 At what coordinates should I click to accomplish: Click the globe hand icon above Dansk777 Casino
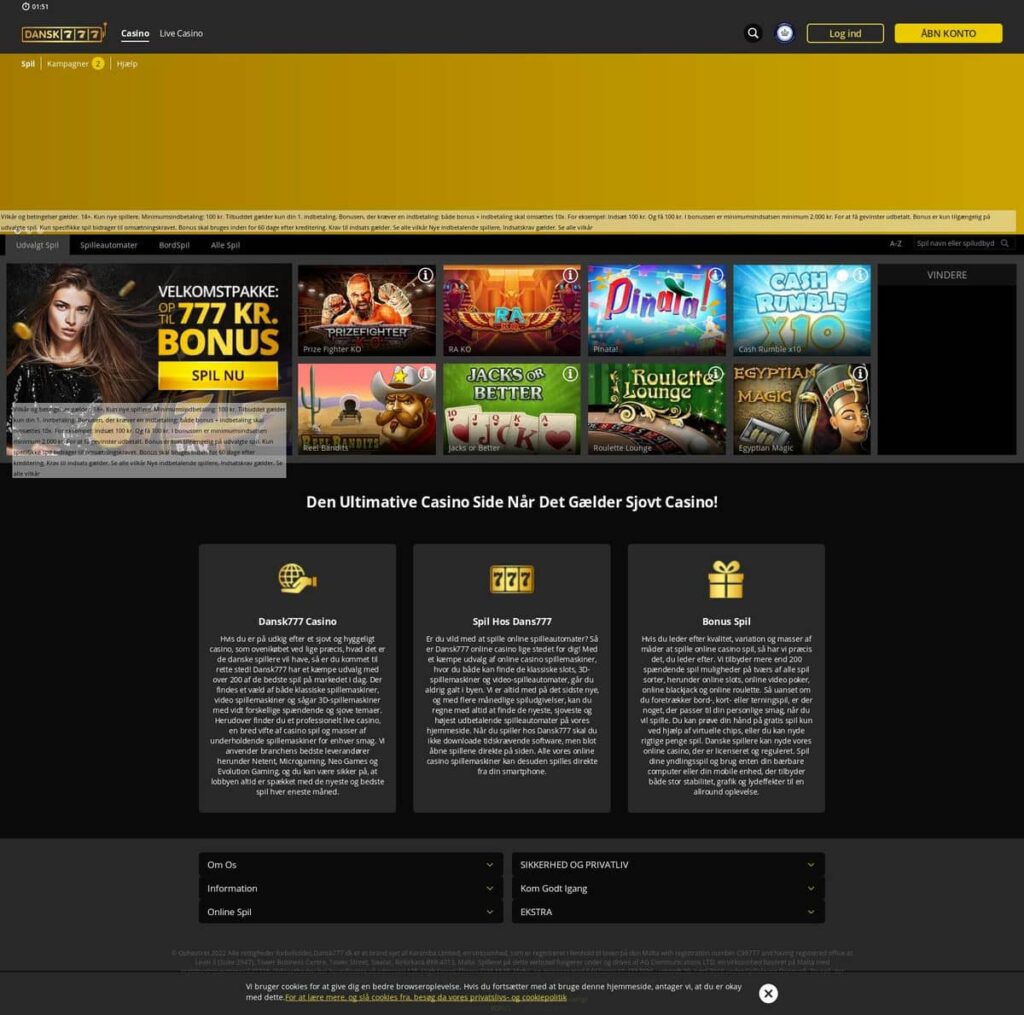(297, 579)
